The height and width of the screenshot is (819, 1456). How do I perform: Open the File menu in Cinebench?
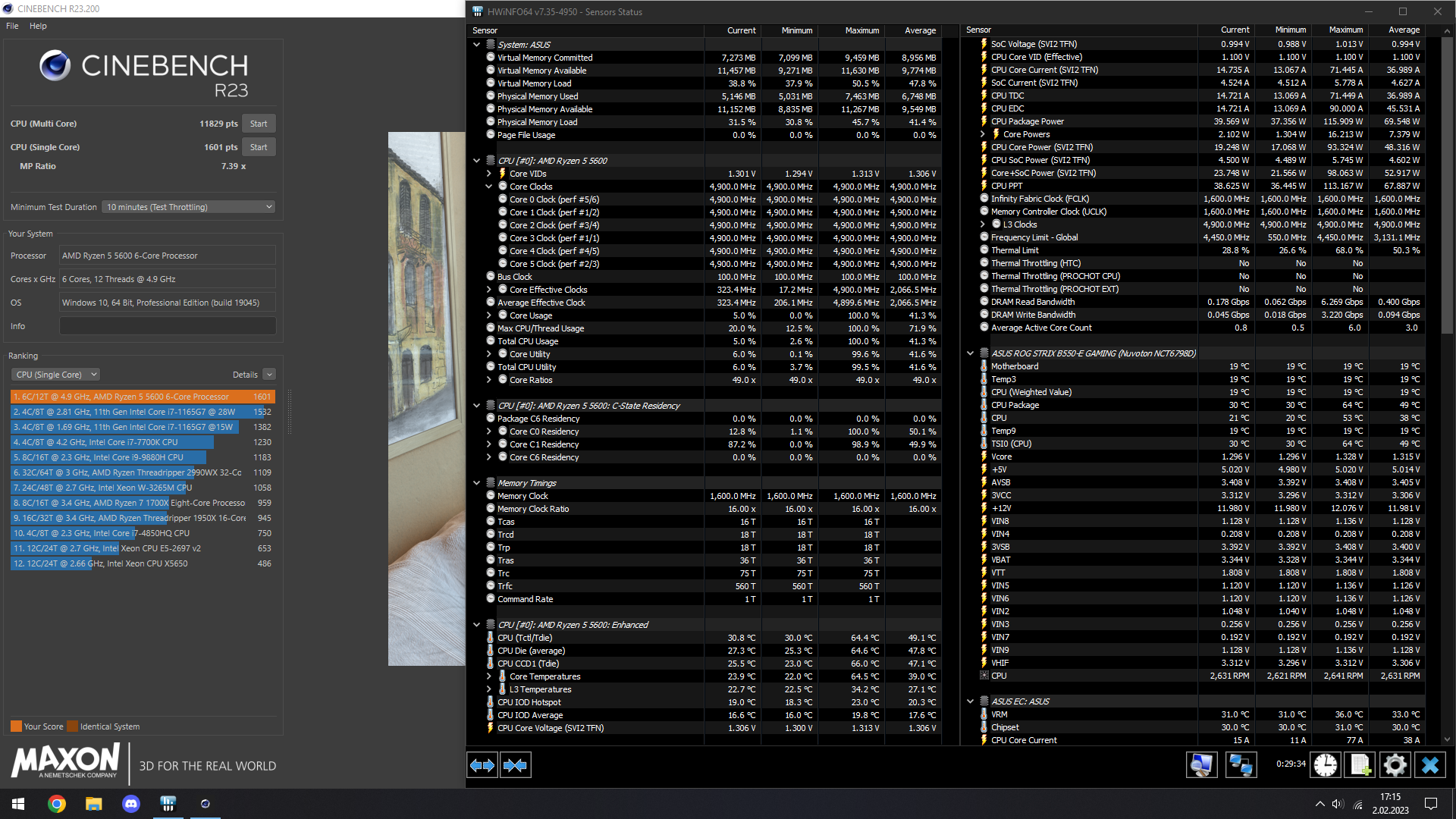coord(12,26)
